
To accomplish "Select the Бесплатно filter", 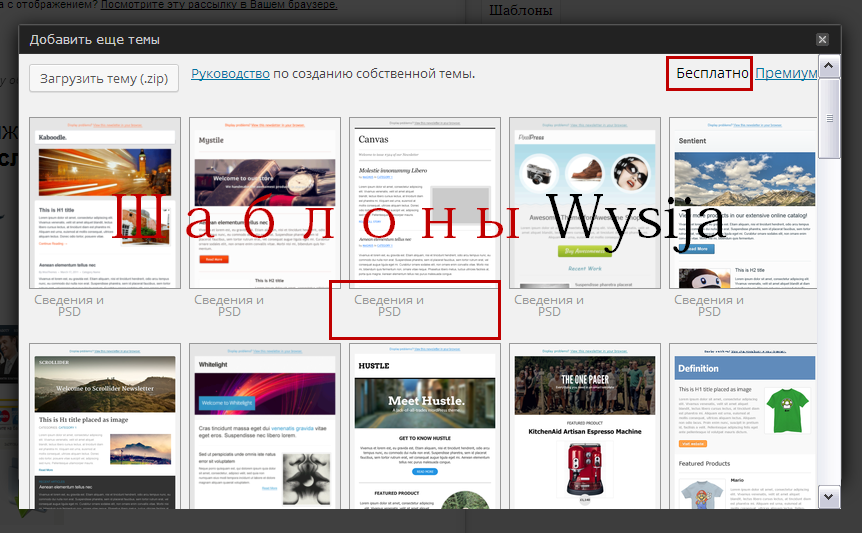I will click(x=712, y=73).
